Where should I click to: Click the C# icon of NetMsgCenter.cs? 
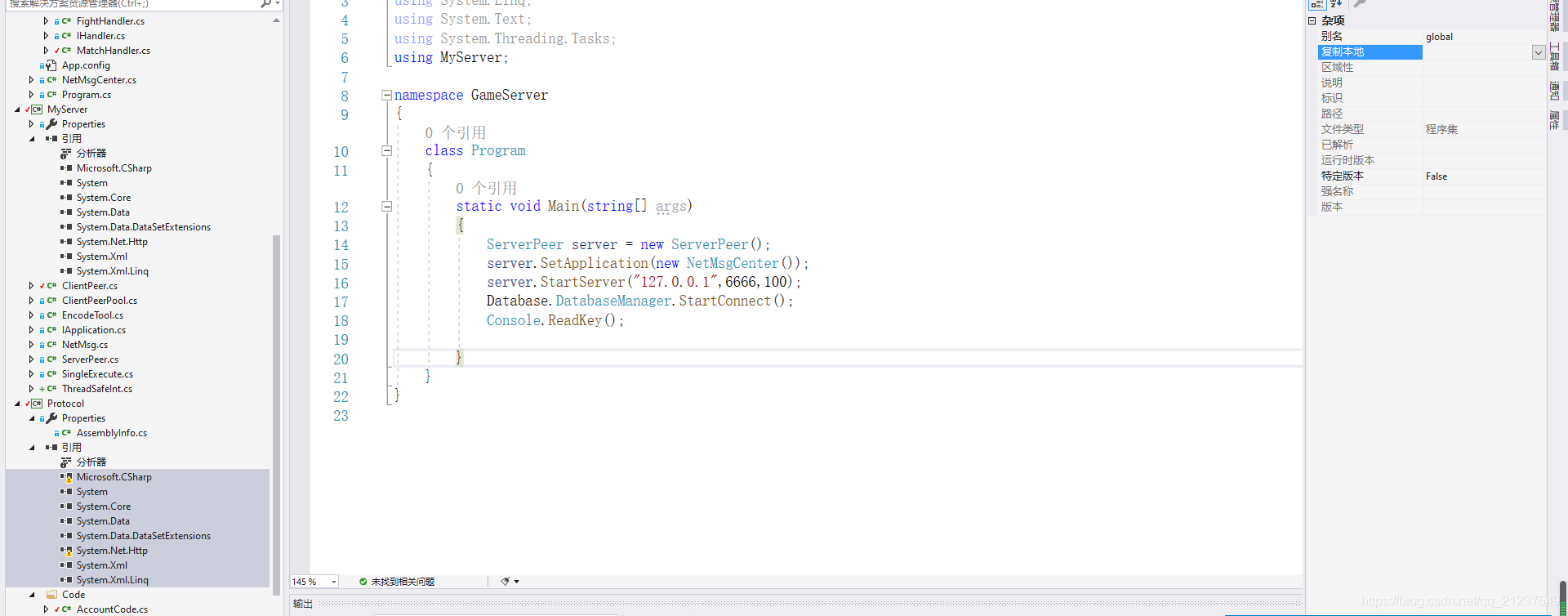[51, 80]
